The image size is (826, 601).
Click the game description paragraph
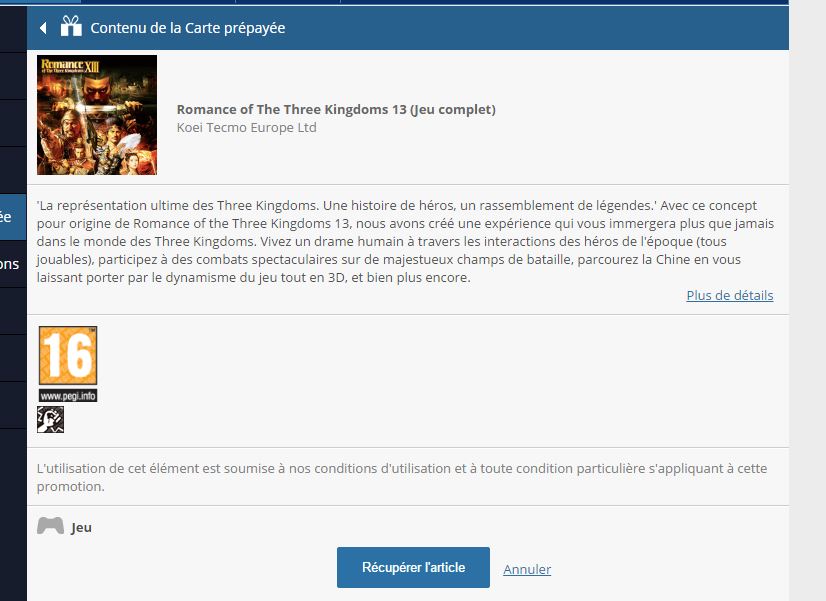(405, 241)
